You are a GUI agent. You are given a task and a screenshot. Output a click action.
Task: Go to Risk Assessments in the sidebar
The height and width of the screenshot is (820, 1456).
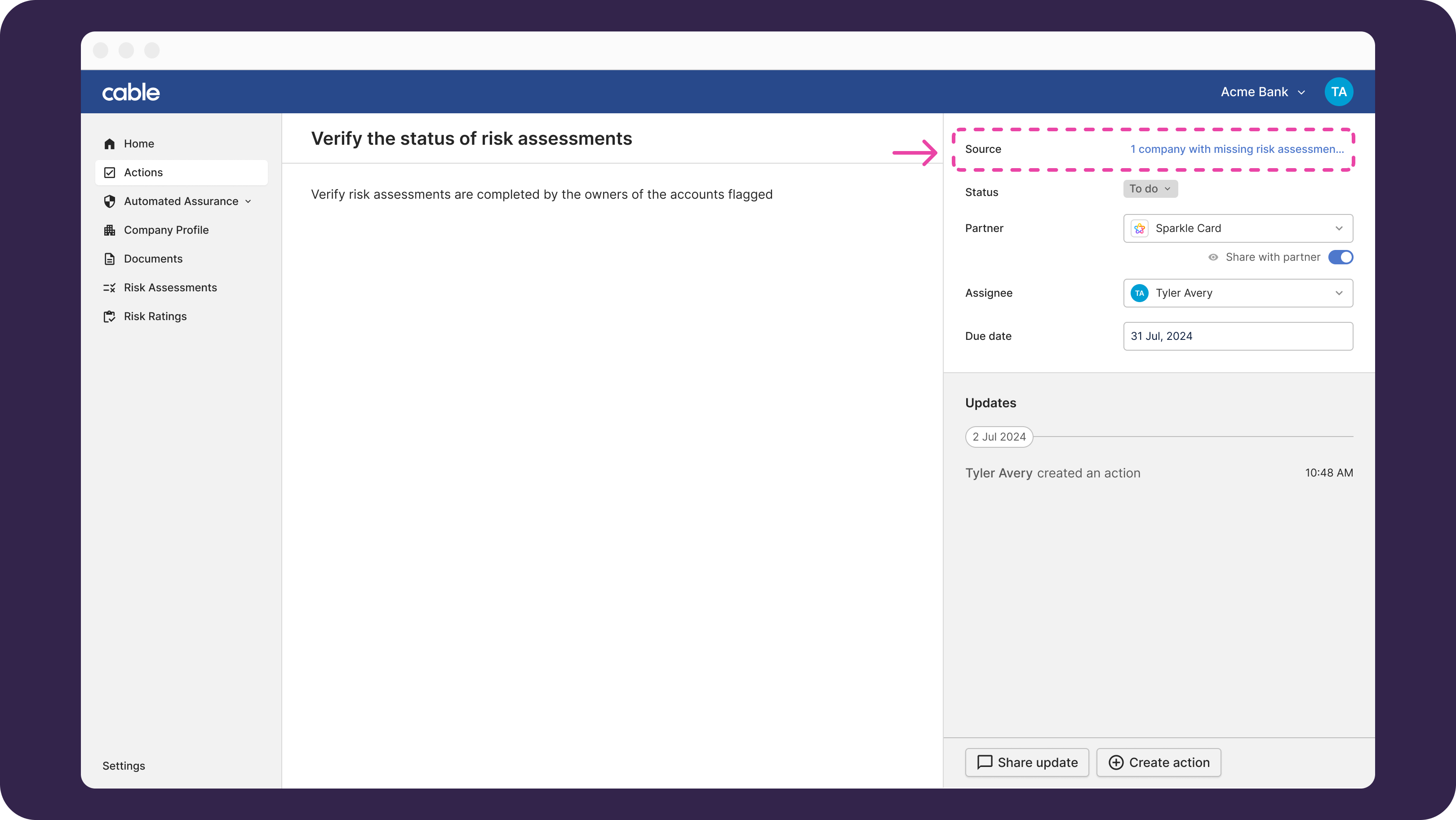(170, 288)
